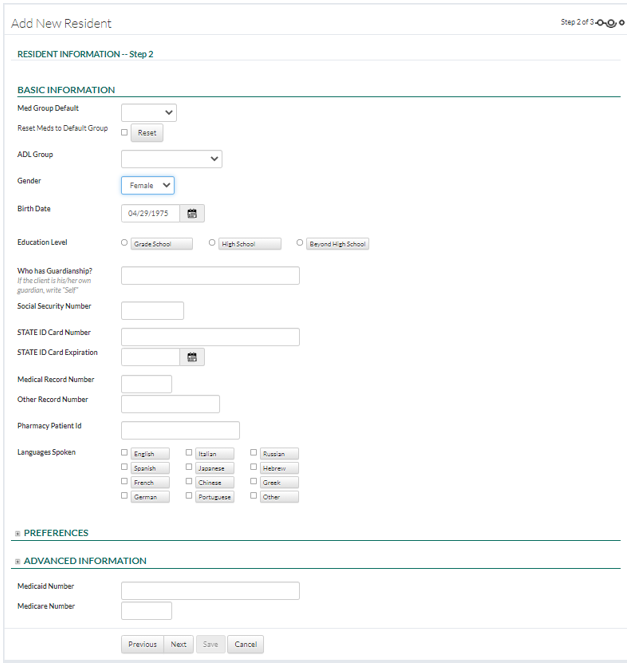The height and width of the screenshot is (664, 631).
Task: Click the step progress indicator icon
Action: pos(608,23)
